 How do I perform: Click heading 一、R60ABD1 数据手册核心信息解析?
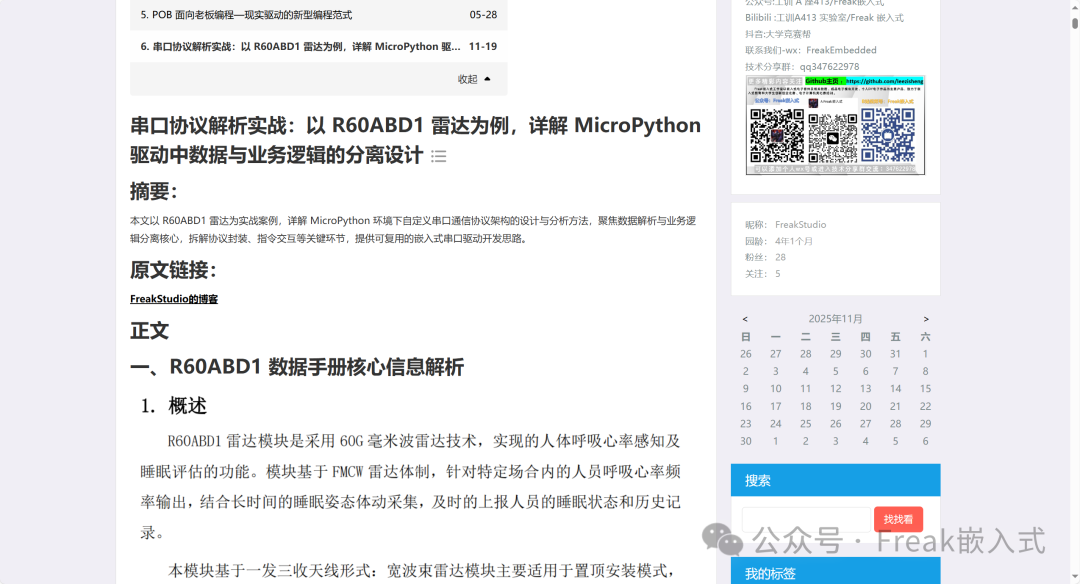point(297,367)
